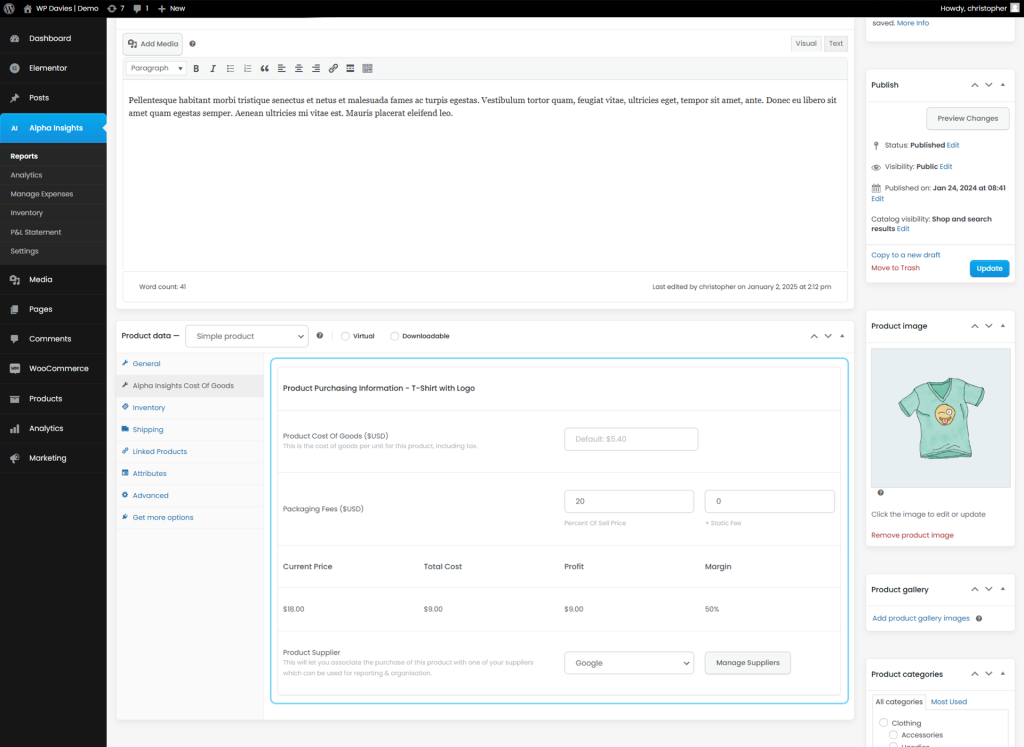This screenshot has width=1024, height=747.
Task: Apply blockquote formatting
Action: (264, 68)
